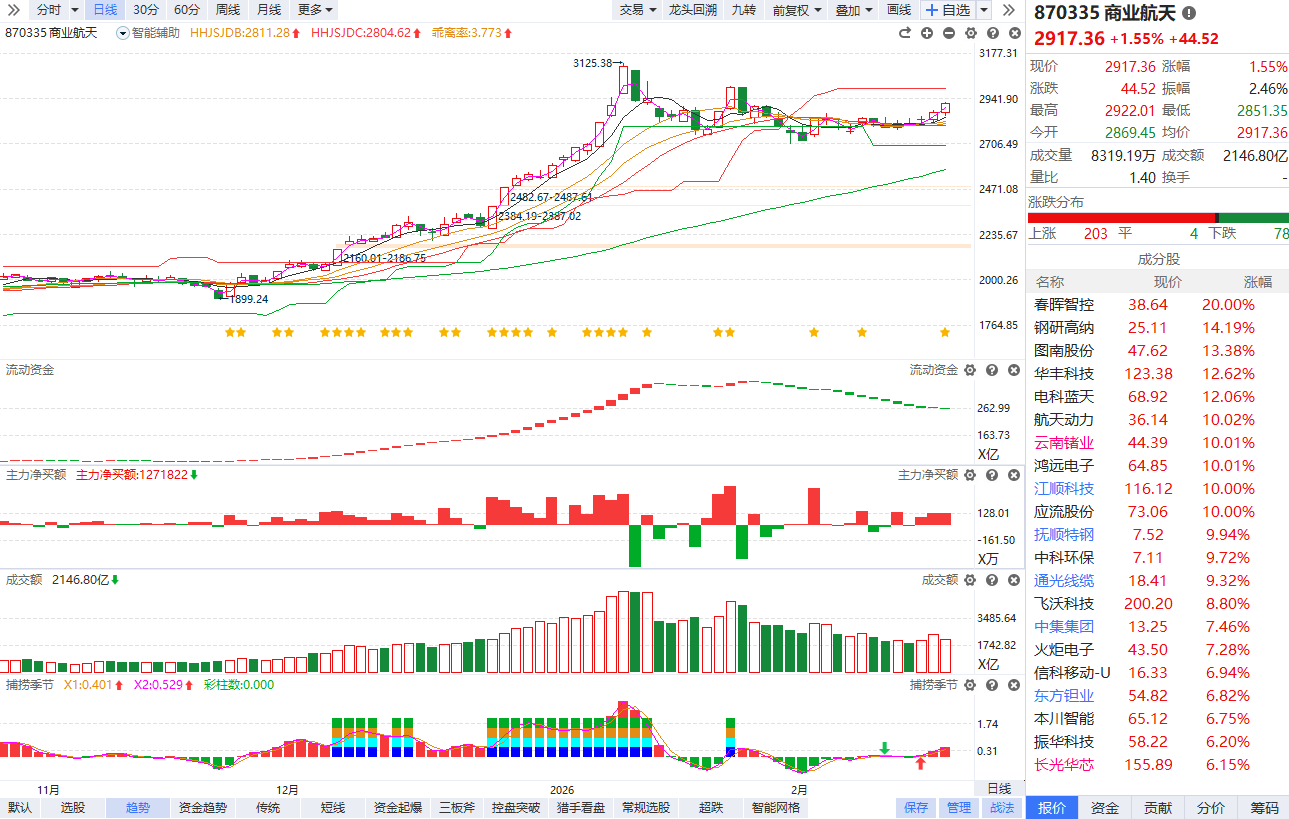This screenshot has width=1289, height=819.
Task: Open the 前复权 adjustment dropdown
Action: [x=797, y=10]
